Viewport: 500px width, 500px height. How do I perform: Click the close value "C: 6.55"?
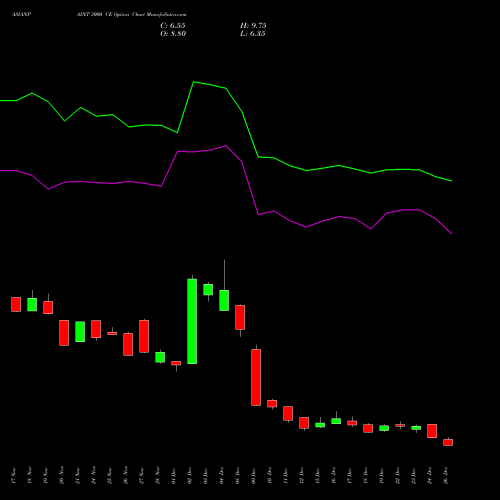[x=173, y=26]
